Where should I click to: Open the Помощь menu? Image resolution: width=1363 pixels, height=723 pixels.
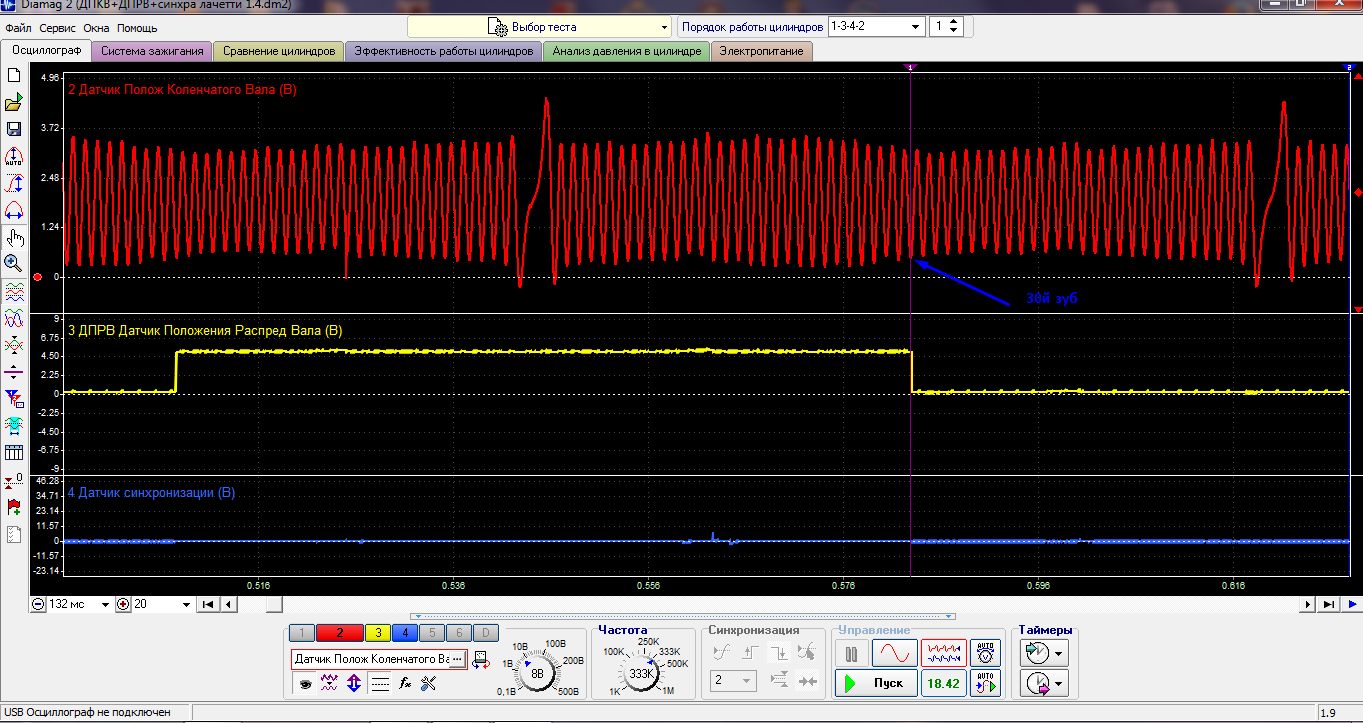click(137, 28)
